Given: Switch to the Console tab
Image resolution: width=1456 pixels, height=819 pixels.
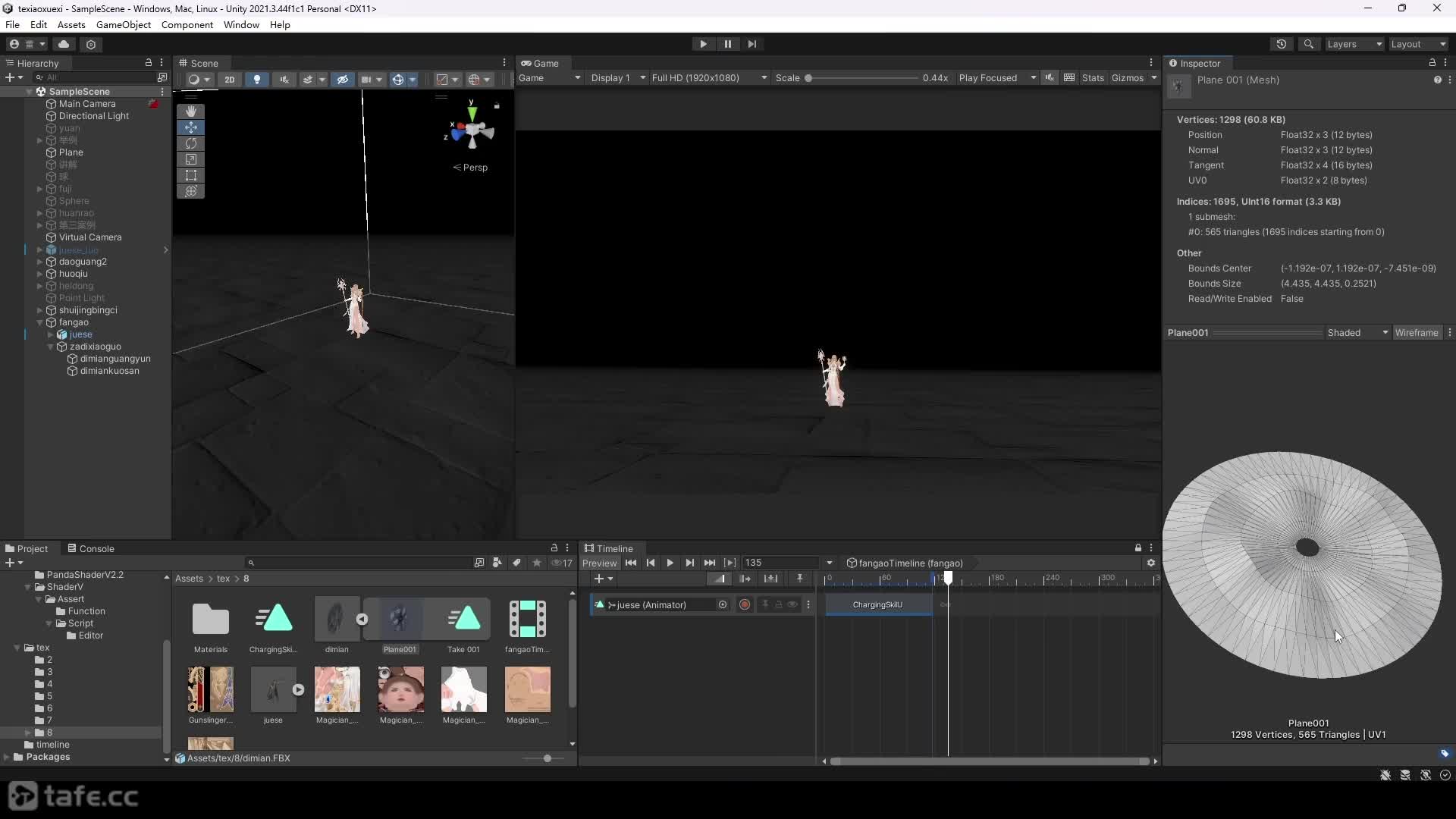Looking at the screenshot, I should [90, 548].
